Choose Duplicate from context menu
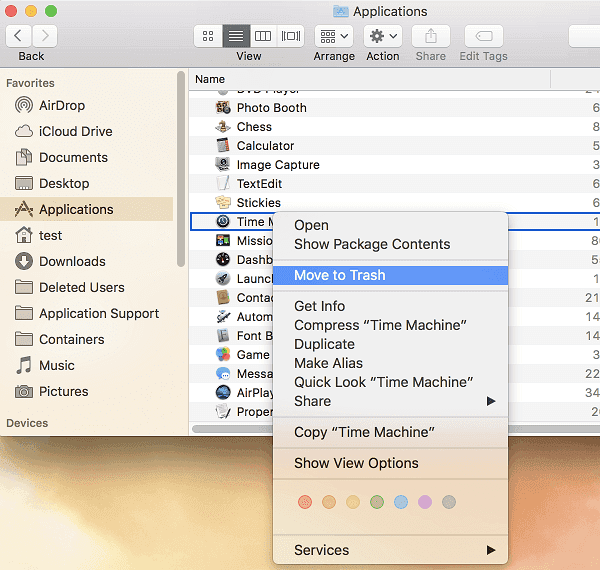600x570 pixels. (x=390, y=344)
